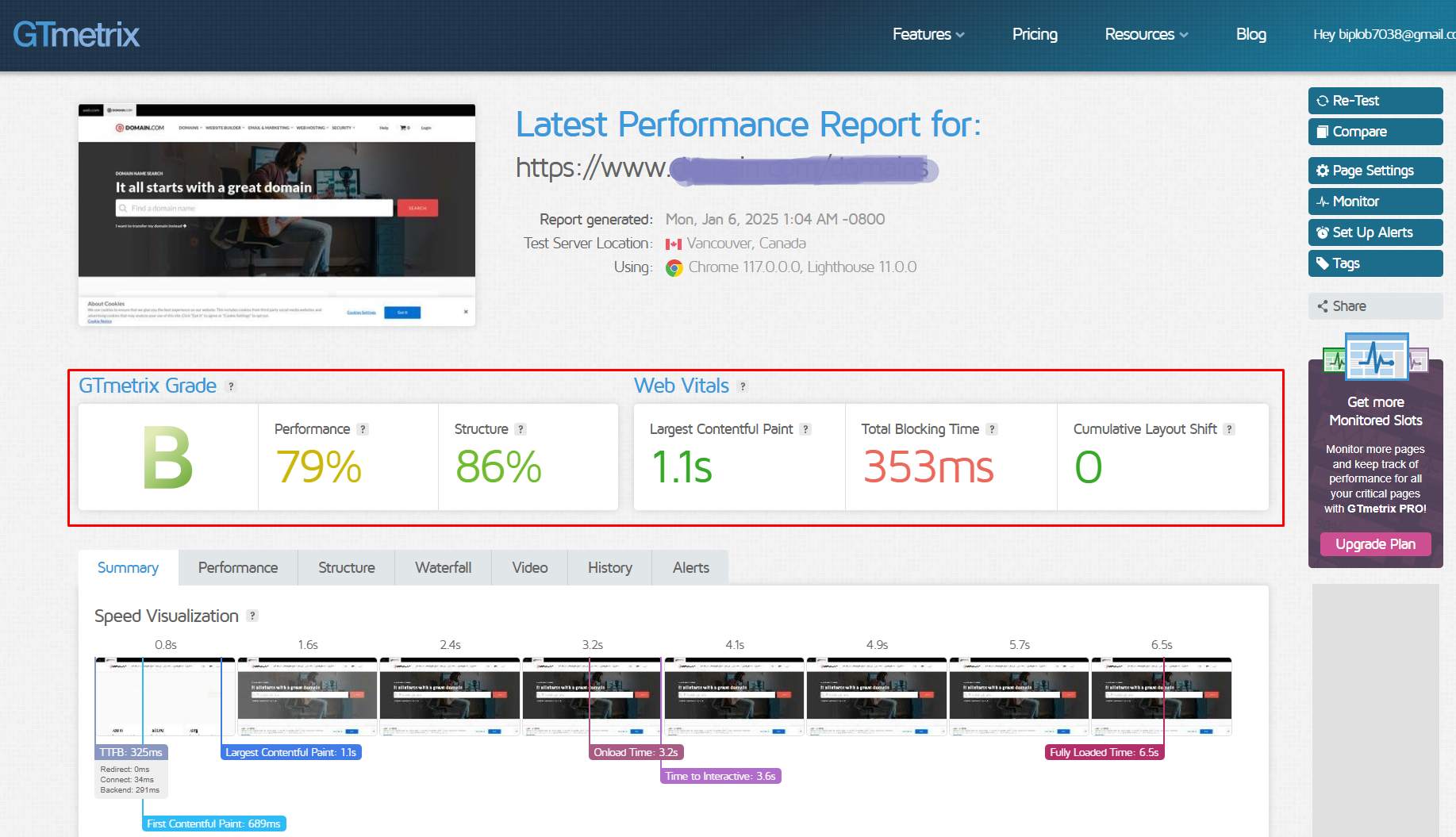Click the Total Blocking Time help icon
This screenshot has height=837, width=1456.
coord(992,429)
